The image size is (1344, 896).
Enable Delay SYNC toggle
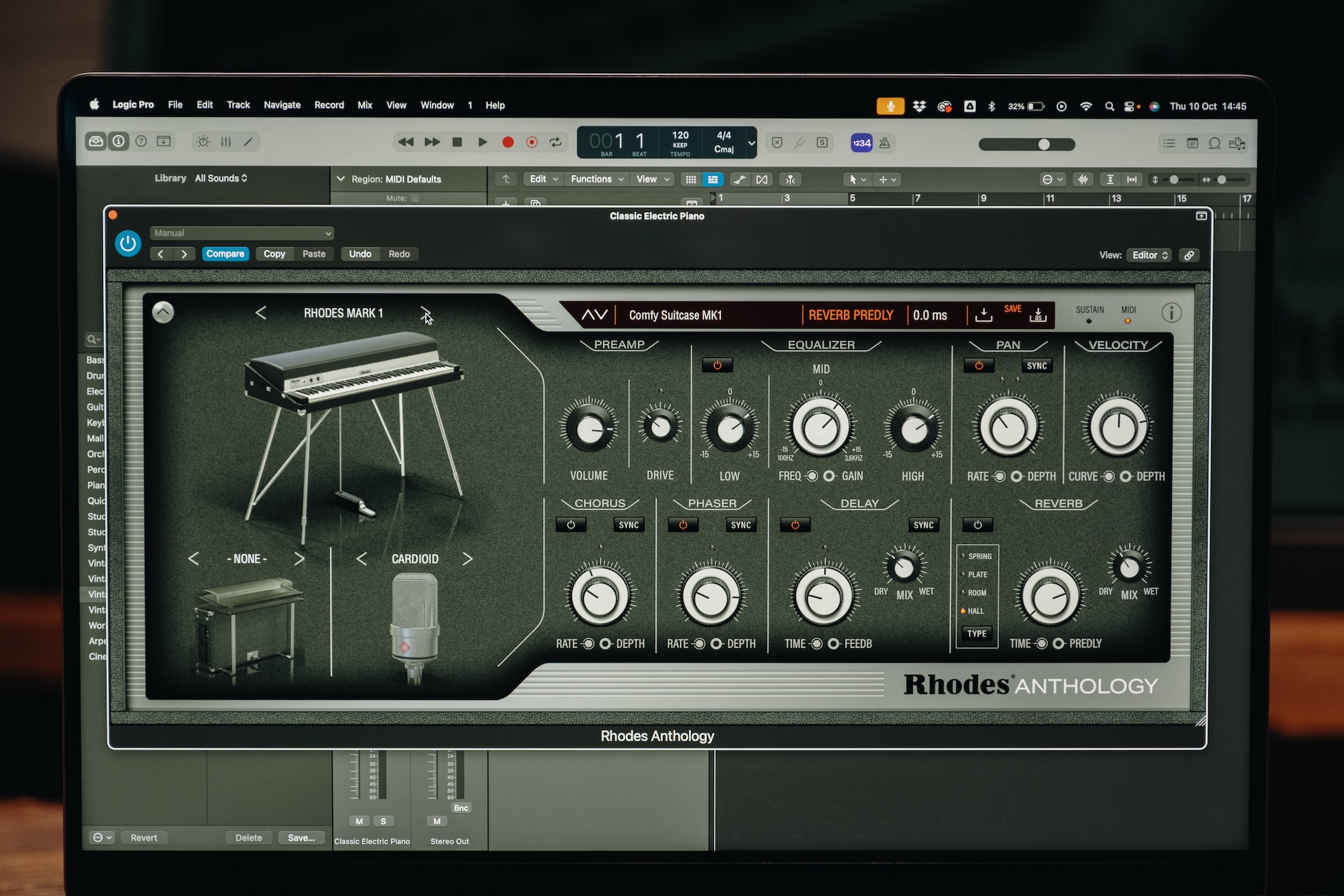tap(923, 525)
